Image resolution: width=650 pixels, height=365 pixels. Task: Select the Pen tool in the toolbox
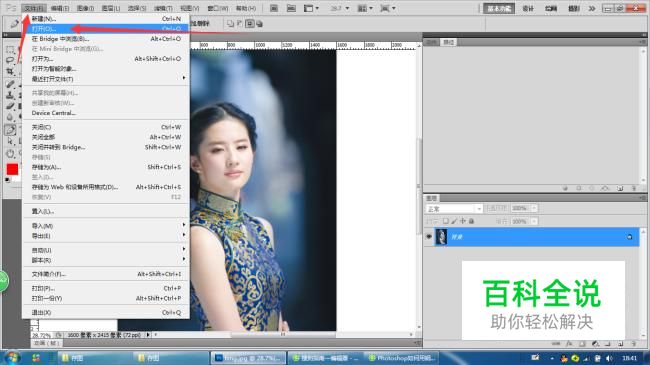tap(10, 130)
